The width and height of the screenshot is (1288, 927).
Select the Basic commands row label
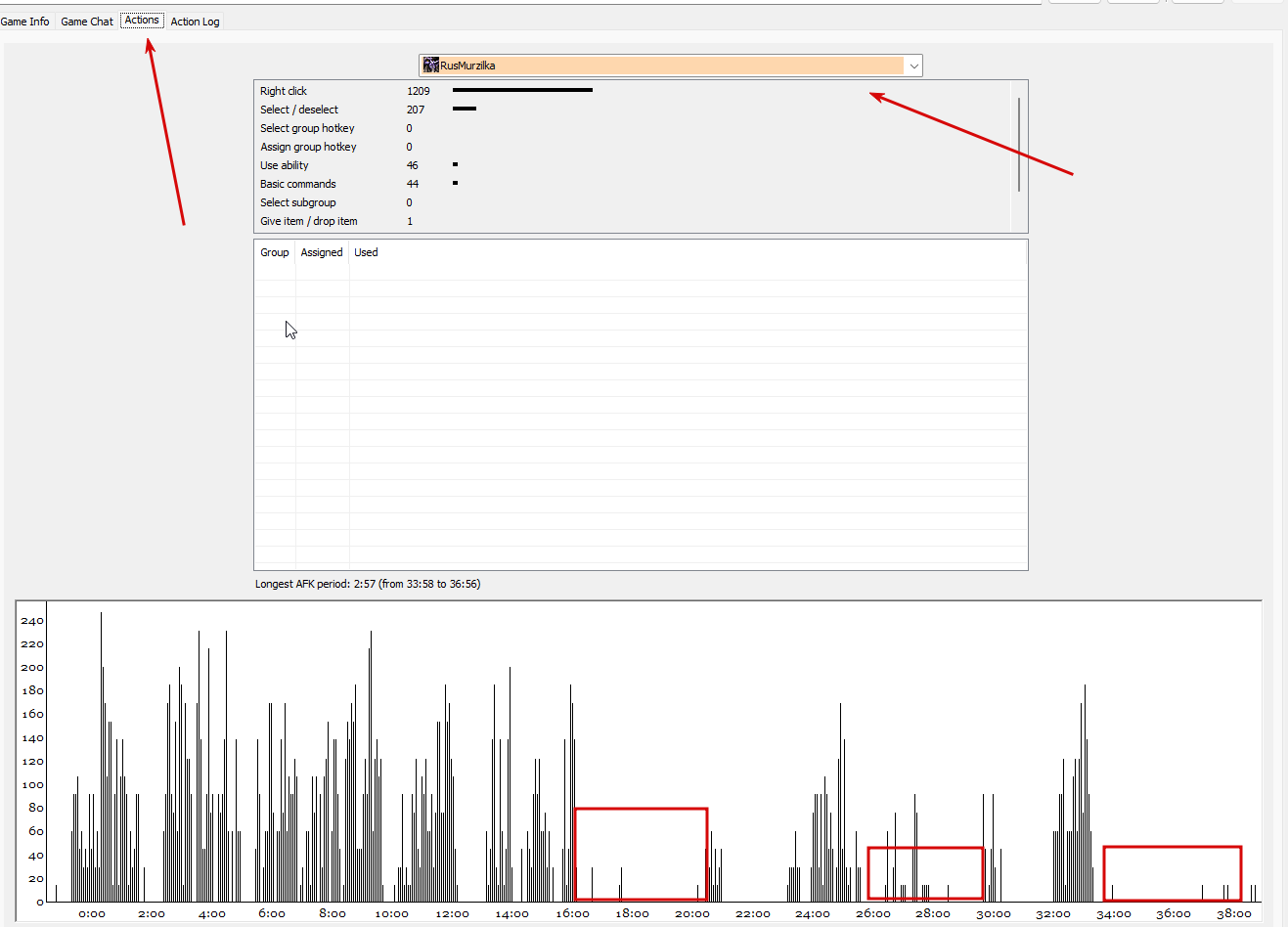pos(298,184)
